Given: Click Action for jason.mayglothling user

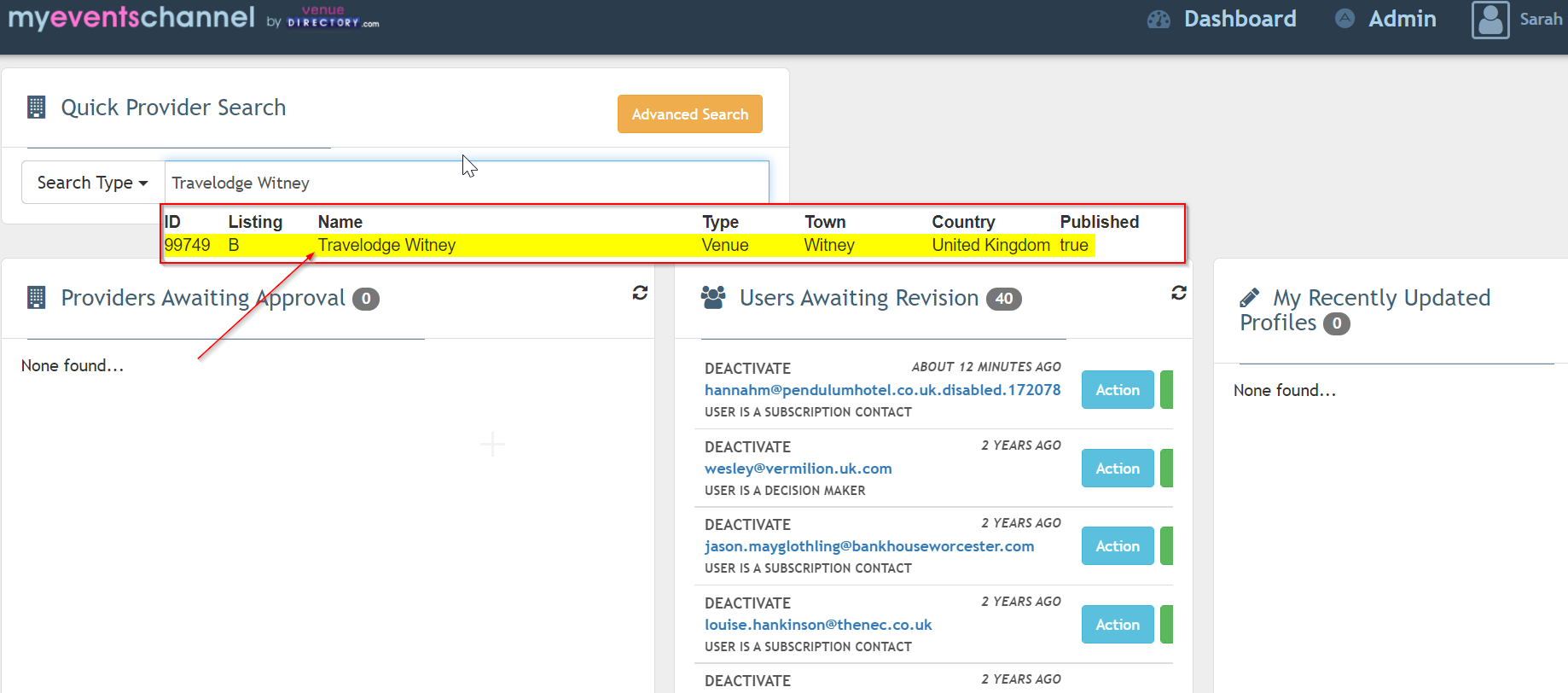Looking at the screenshot, I should pos(1118,546).
